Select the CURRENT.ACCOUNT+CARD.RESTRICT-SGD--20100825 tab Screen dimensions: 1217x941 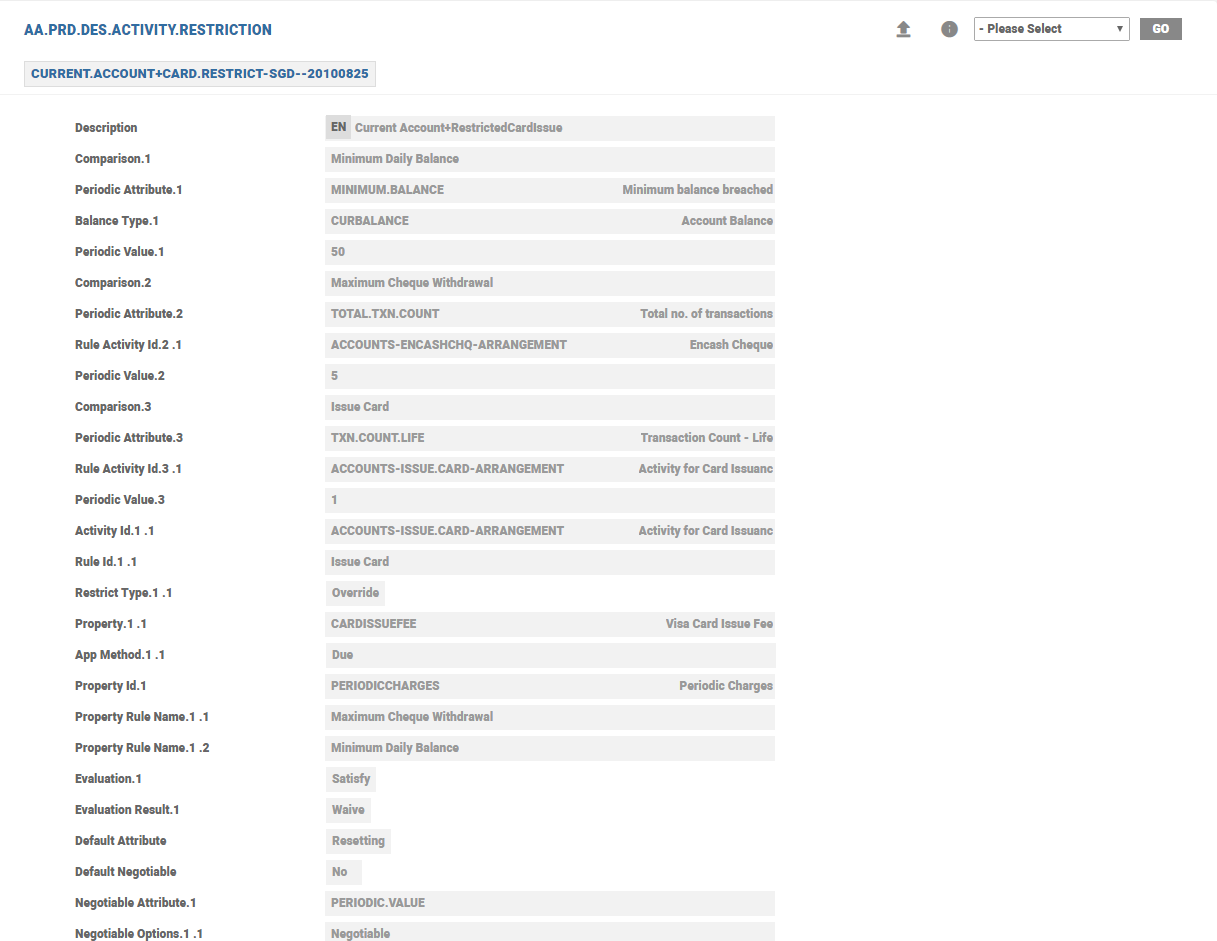click(x=200, y=74)
